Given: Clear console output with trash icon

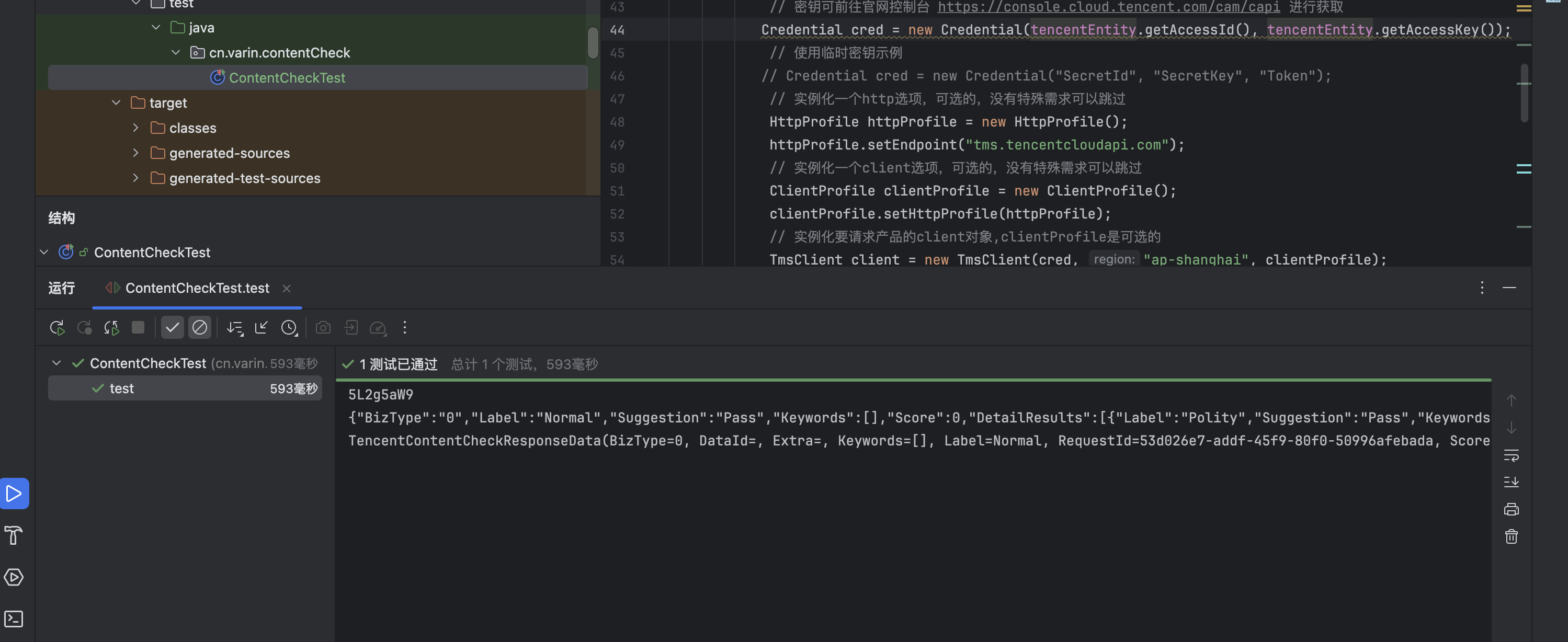Looking at the screenshot, I should pyautogui.click(x=1511, y=536).
